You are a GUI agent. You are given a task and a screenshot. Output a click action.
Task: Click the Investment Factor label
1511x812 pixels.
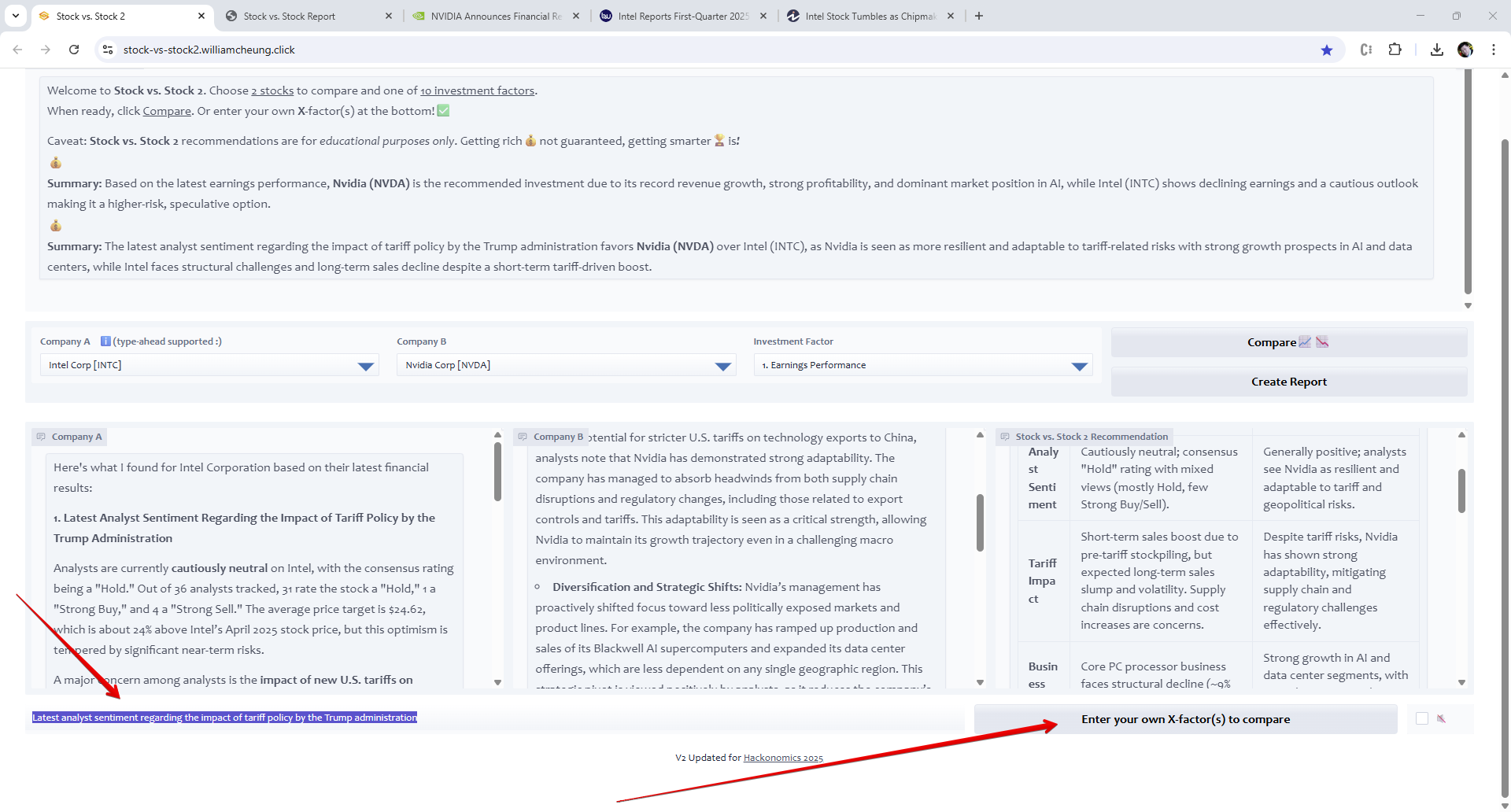pos(793,341)
